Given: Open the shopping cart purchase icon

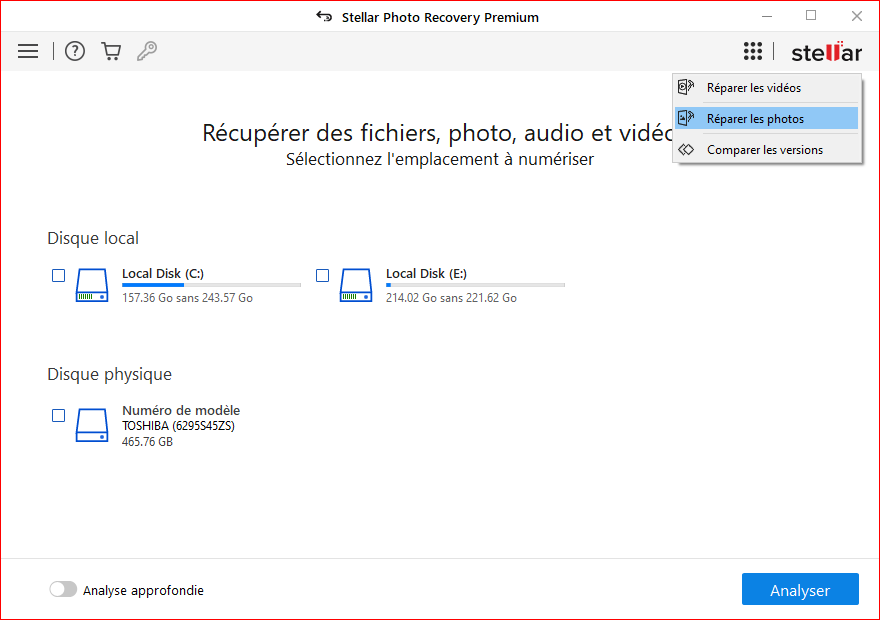Looking at the screenshot, I should click(111, 51).
